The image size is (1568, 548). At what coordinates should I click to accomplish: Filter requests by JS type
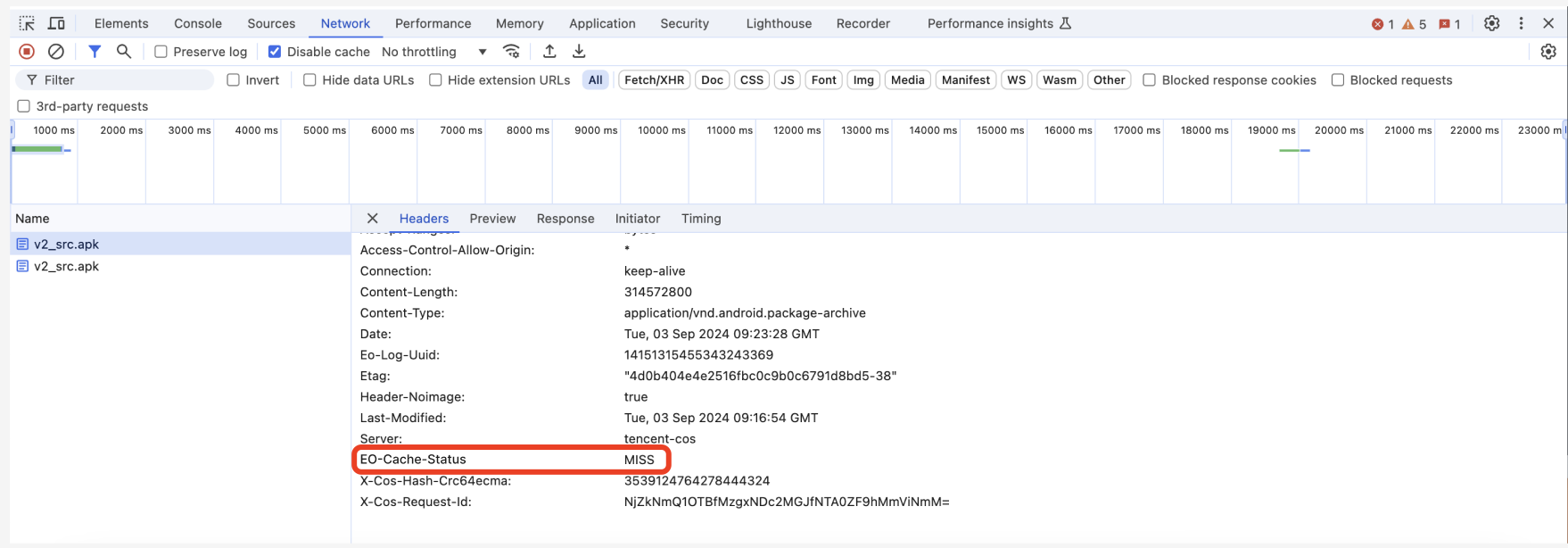[787, 80]
